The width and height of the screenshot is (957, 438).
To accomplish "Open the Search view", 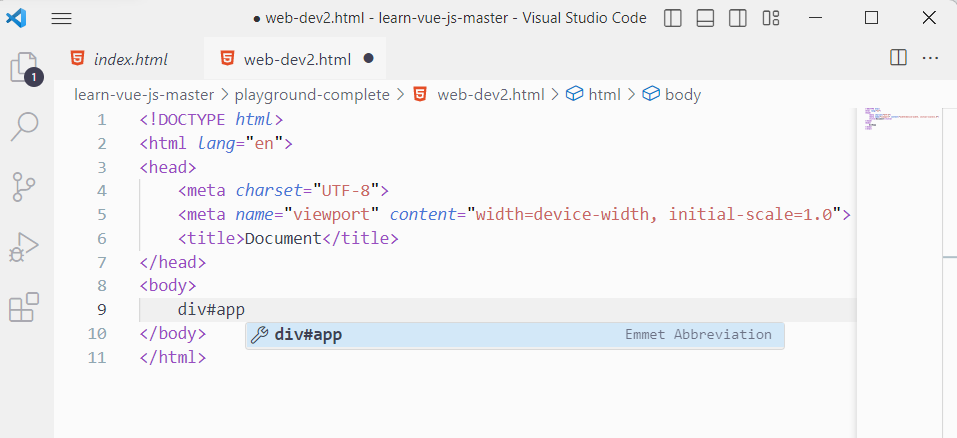I will [x=24, y=126].
